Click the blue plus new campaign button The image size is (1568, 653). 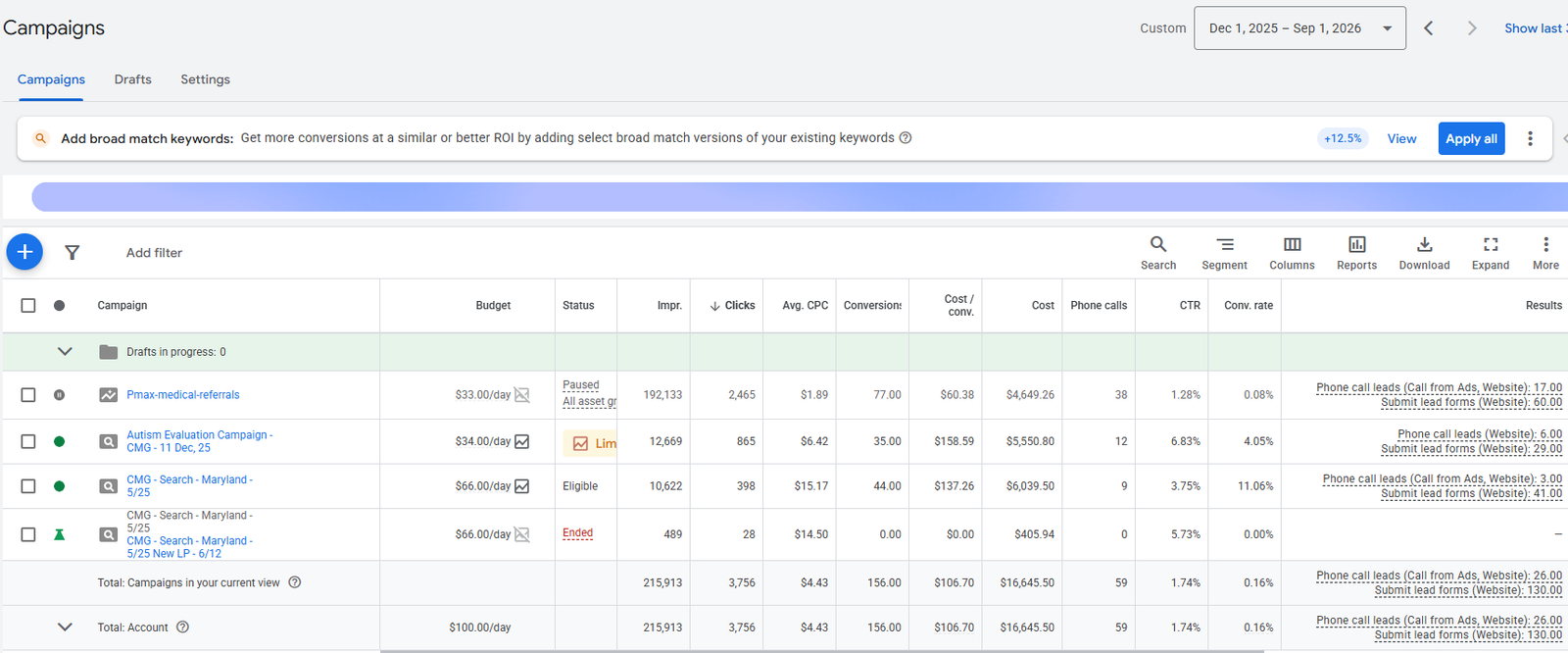point(24,252)
